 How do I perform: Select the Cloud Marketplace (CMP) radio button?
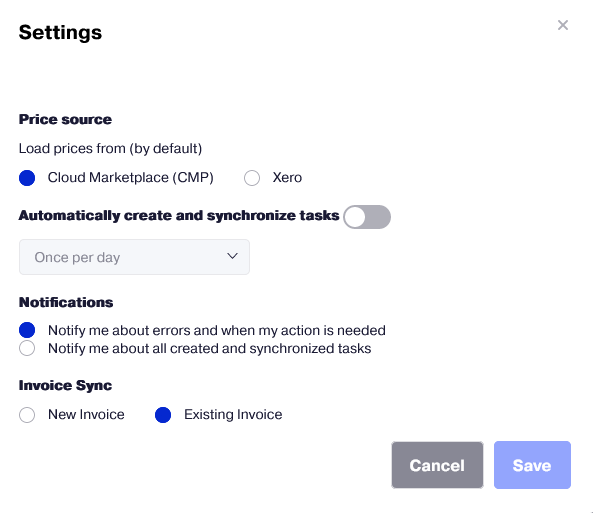tap(27, 178)
